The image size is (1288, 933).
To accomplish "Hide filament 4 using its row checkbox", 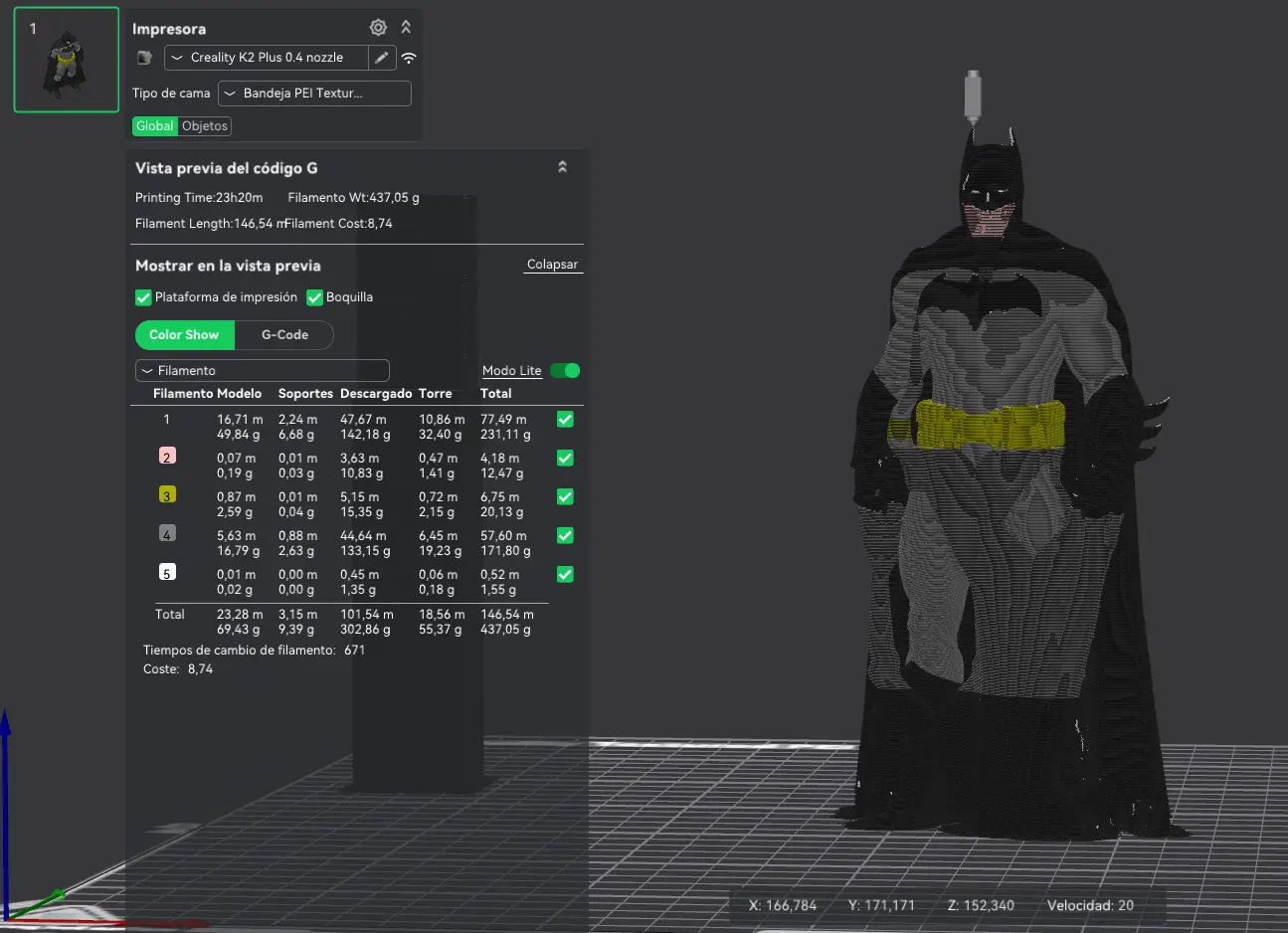I will [x=565, y=535].
